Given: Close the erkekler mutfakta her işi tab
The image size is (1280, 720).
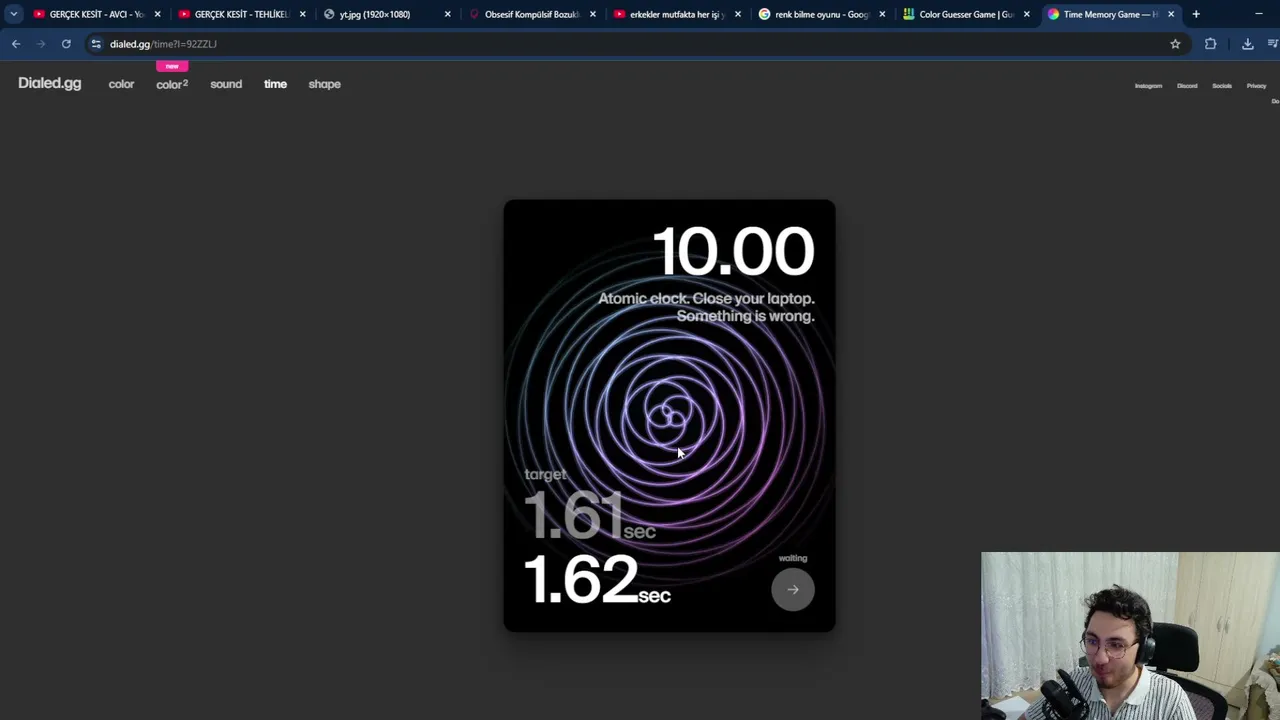Looking at the screenshot, I should pos(738,14).
